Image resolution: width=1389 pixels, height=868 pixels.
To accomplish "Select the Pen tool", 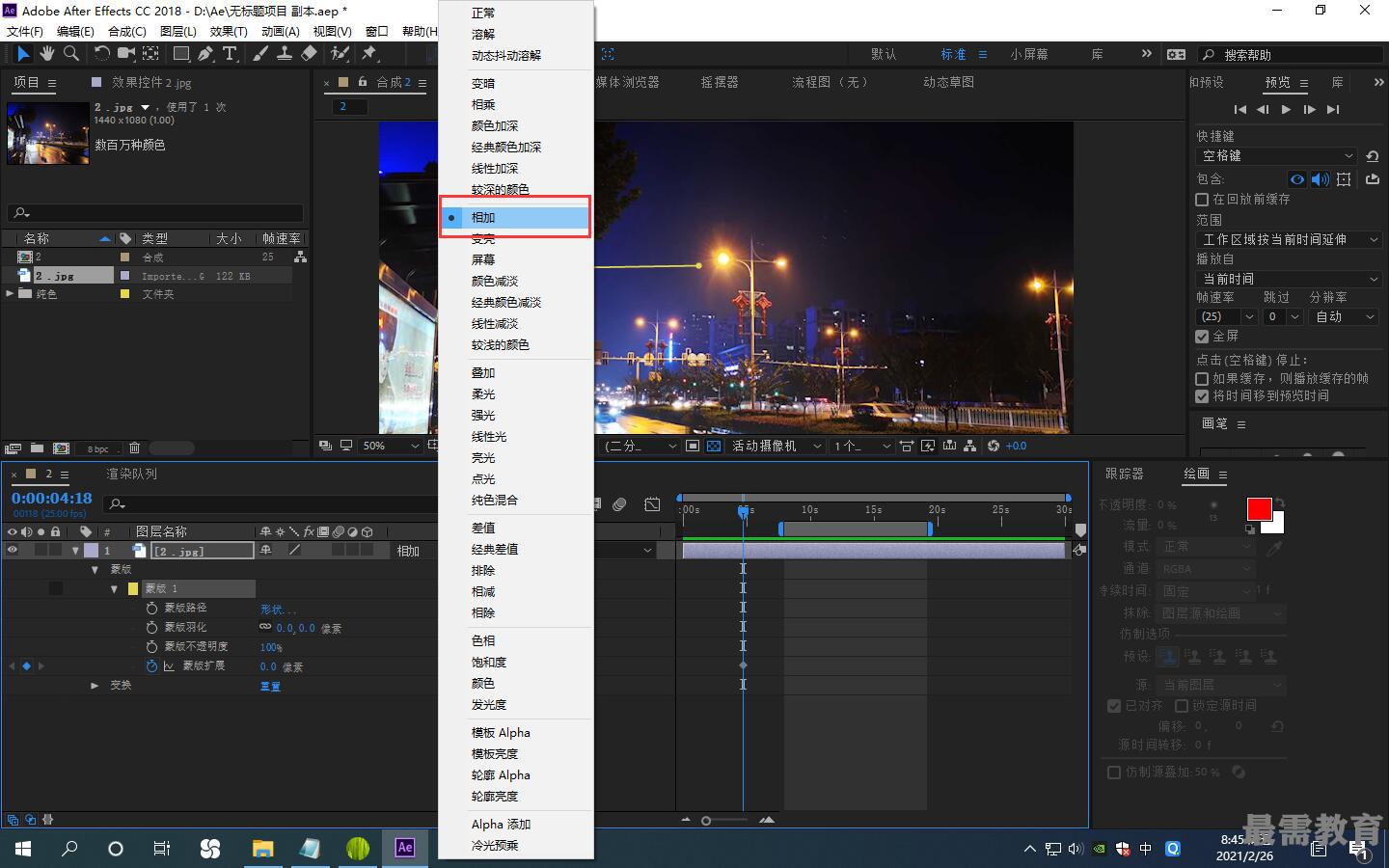I will [204, 54].
